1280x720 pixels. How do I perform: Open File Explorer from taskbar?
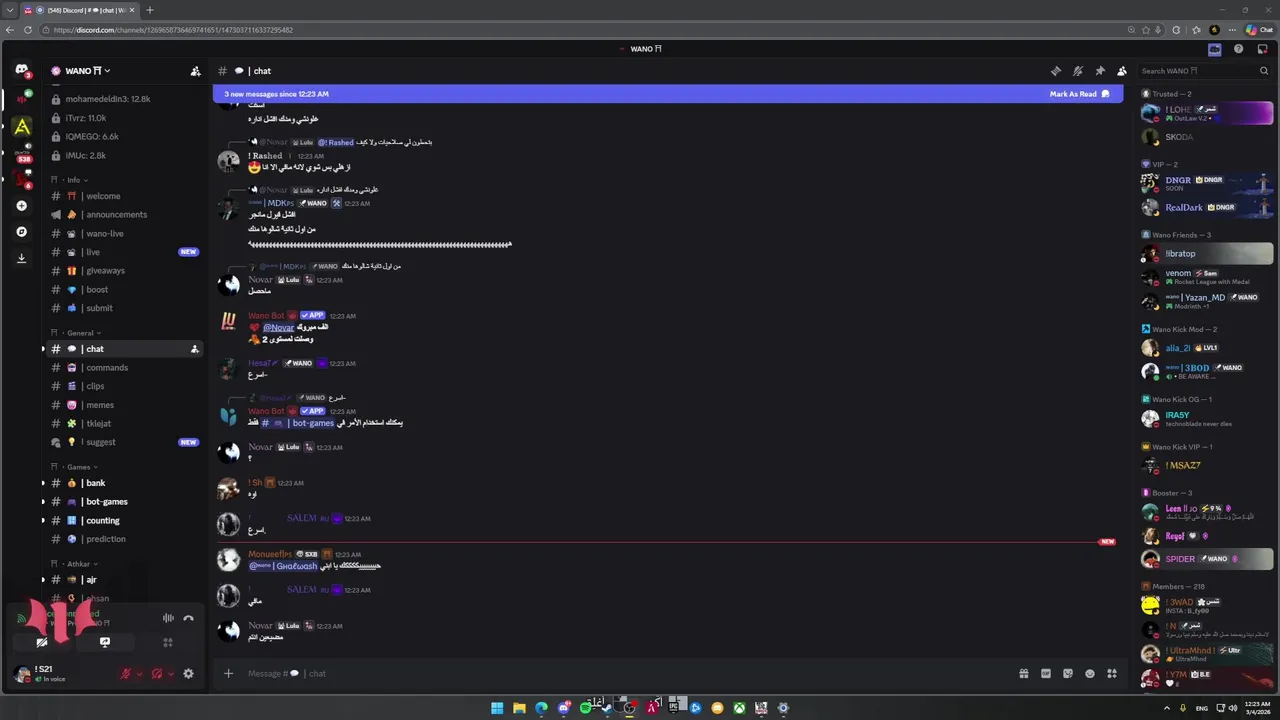click(x=519, y=708)
